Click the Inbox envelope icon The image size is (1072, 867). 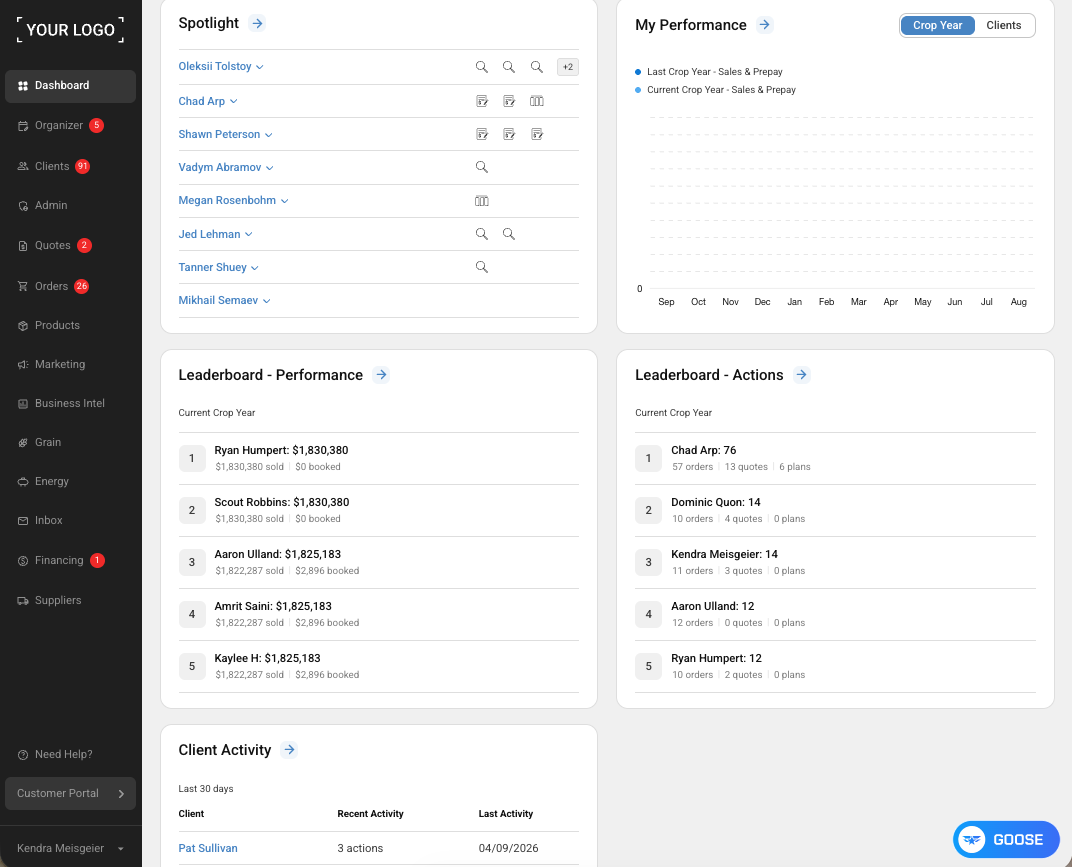pyautogui.click(x=23, y=520)
